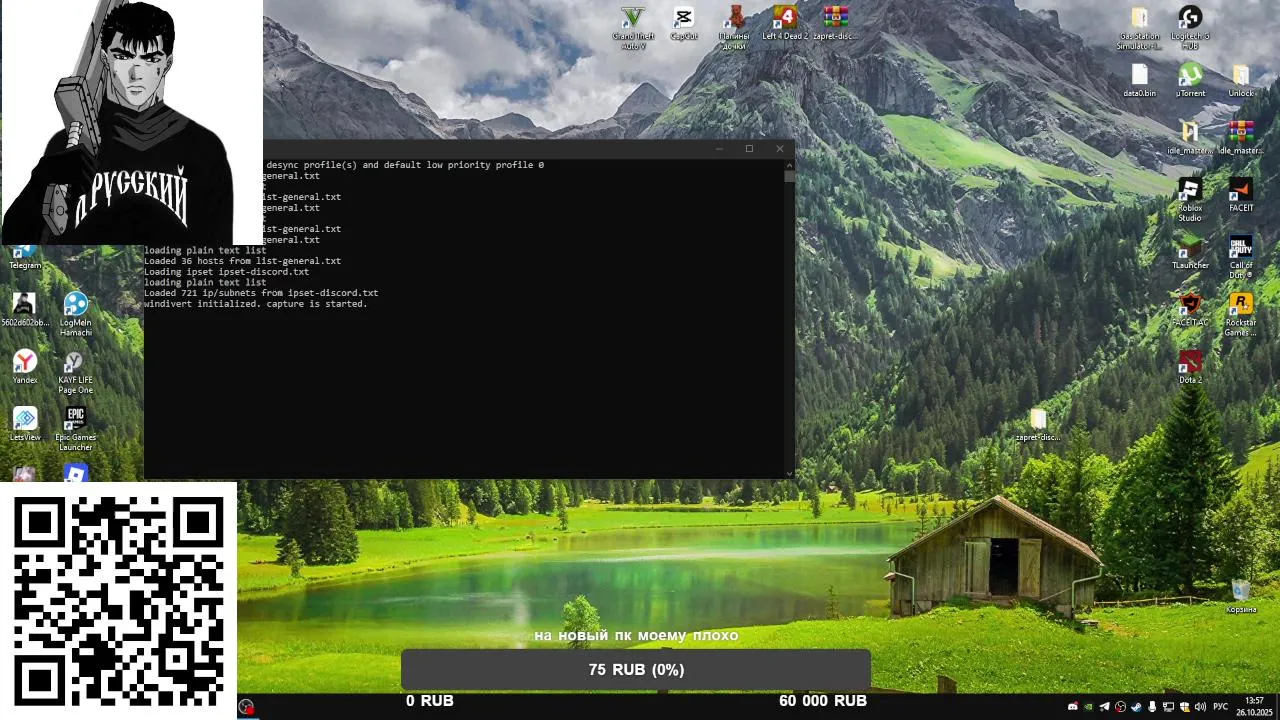Image resolution: width=1280 pixels, height=720 pixels.
Task: Open the Unlock folder on the desktop
Action: click(1241, 80)
